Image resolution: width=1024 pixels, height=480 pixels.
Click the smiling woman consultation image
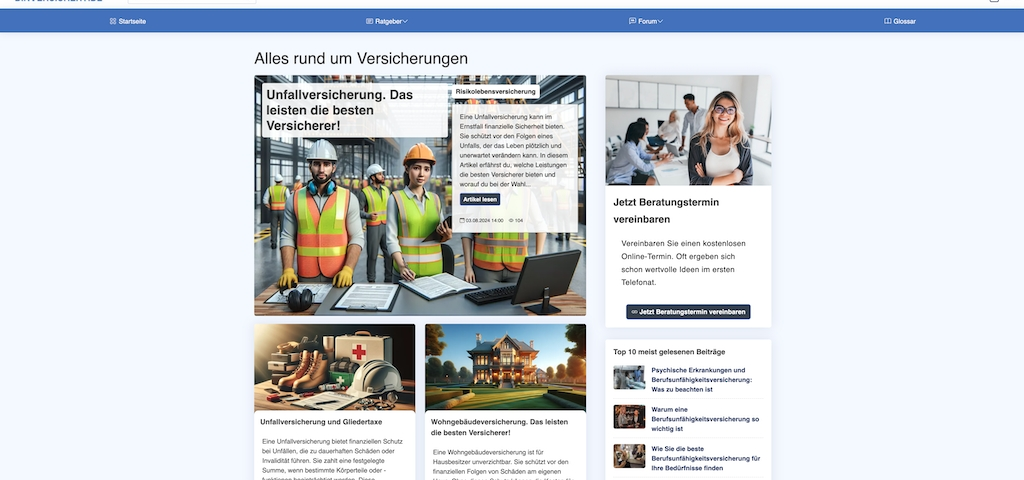688,130
